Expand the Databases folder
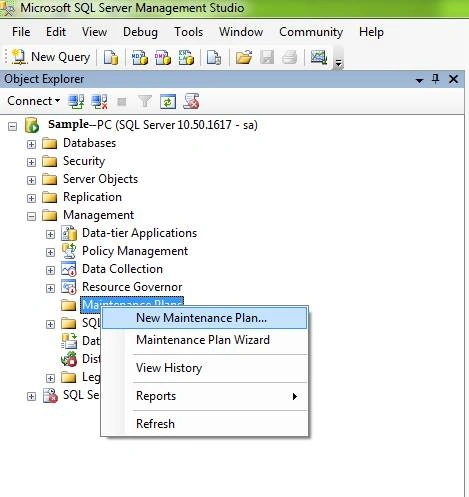Image resolution: width=469 pixels, height=497 pixels. coord(31,144)
